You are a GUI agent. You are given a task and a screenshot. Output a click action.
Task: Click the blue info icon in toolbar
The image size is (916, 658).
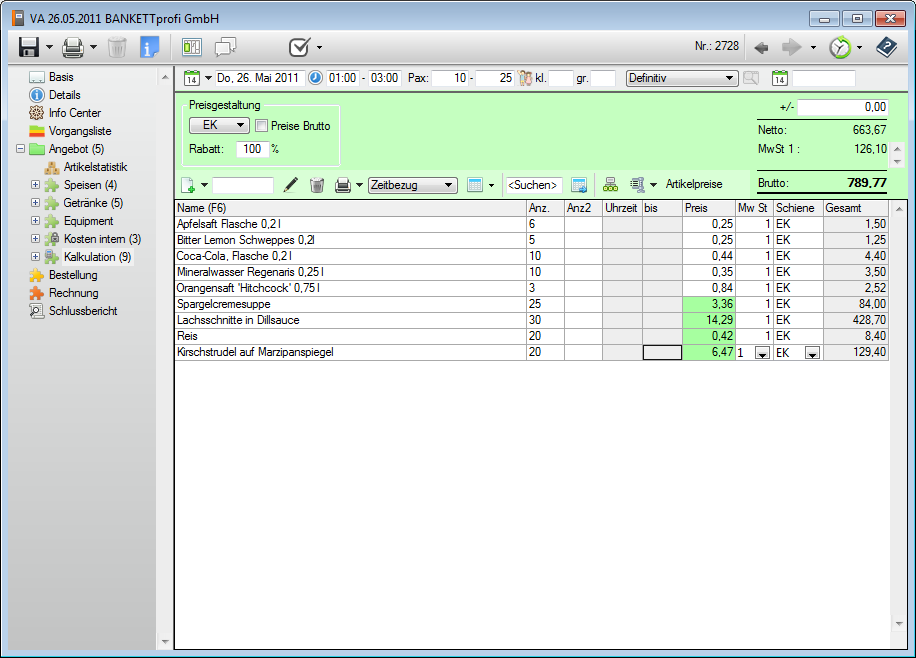[150, 47]
